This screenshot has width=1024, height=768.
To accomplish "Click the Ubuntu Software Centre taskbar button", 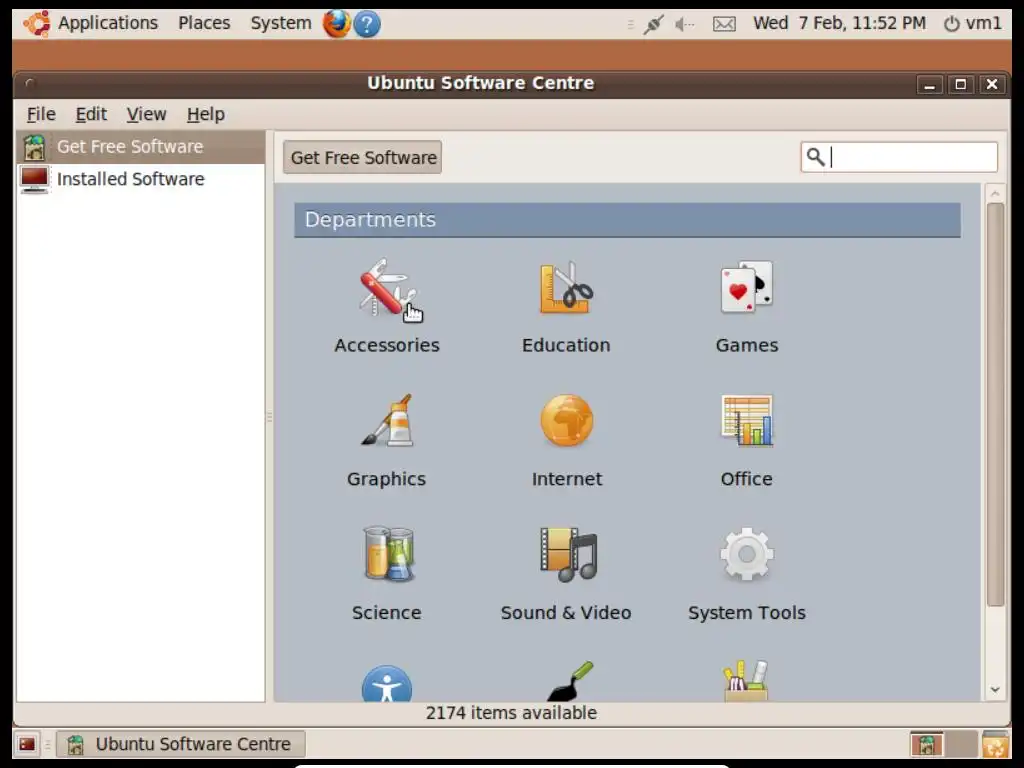I will coord(181,744).
